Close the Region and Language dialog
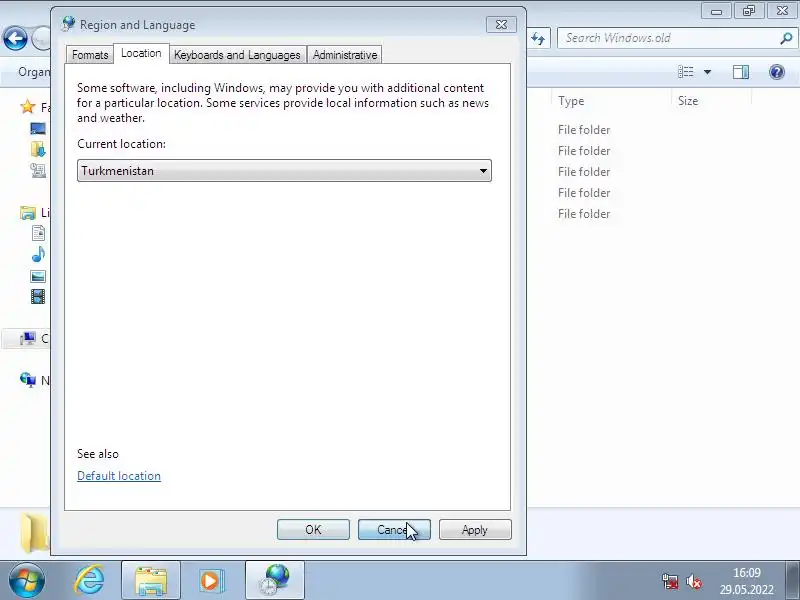800x600 pixels. [502, 24]
